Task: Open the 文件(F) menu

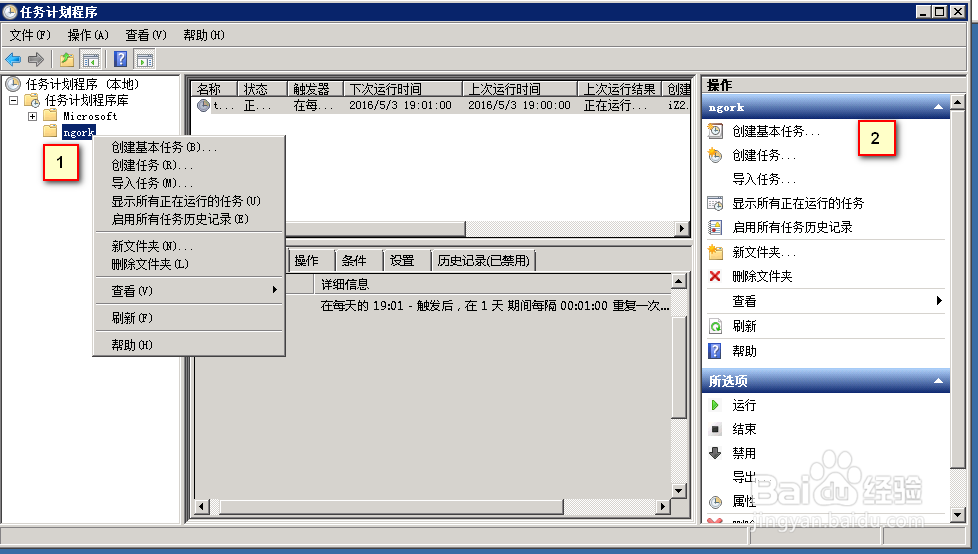Action: pyautogui.click(x=29, y=35)
